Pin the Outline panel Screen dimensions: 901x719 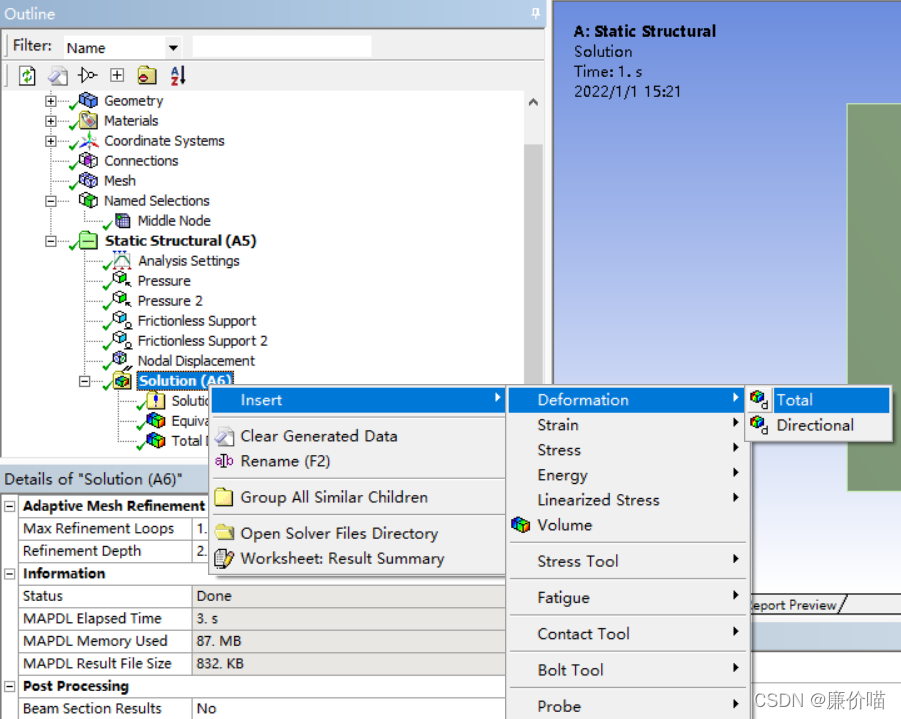tap(536, 13)
